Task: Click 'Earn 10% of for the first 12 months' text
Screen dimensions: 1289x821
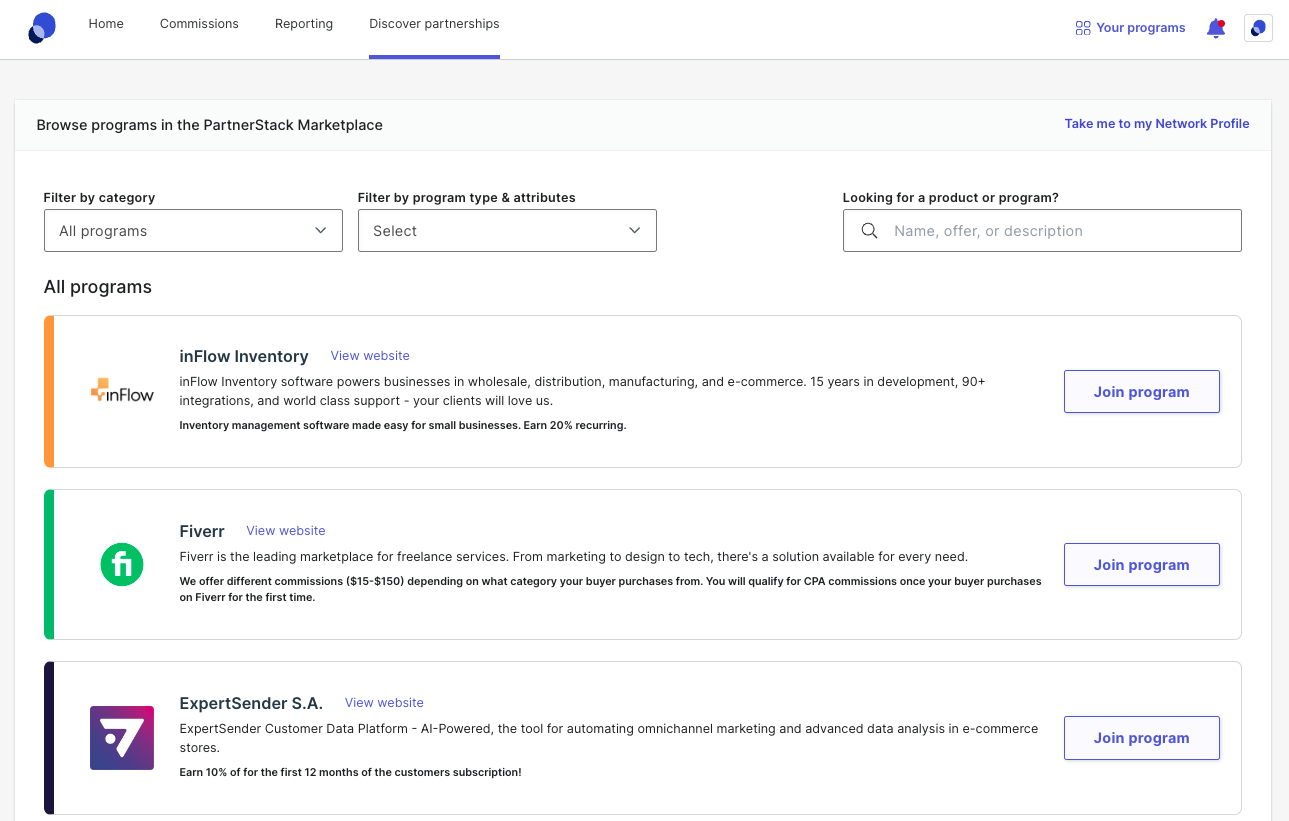Action: (x=350, y=772)
